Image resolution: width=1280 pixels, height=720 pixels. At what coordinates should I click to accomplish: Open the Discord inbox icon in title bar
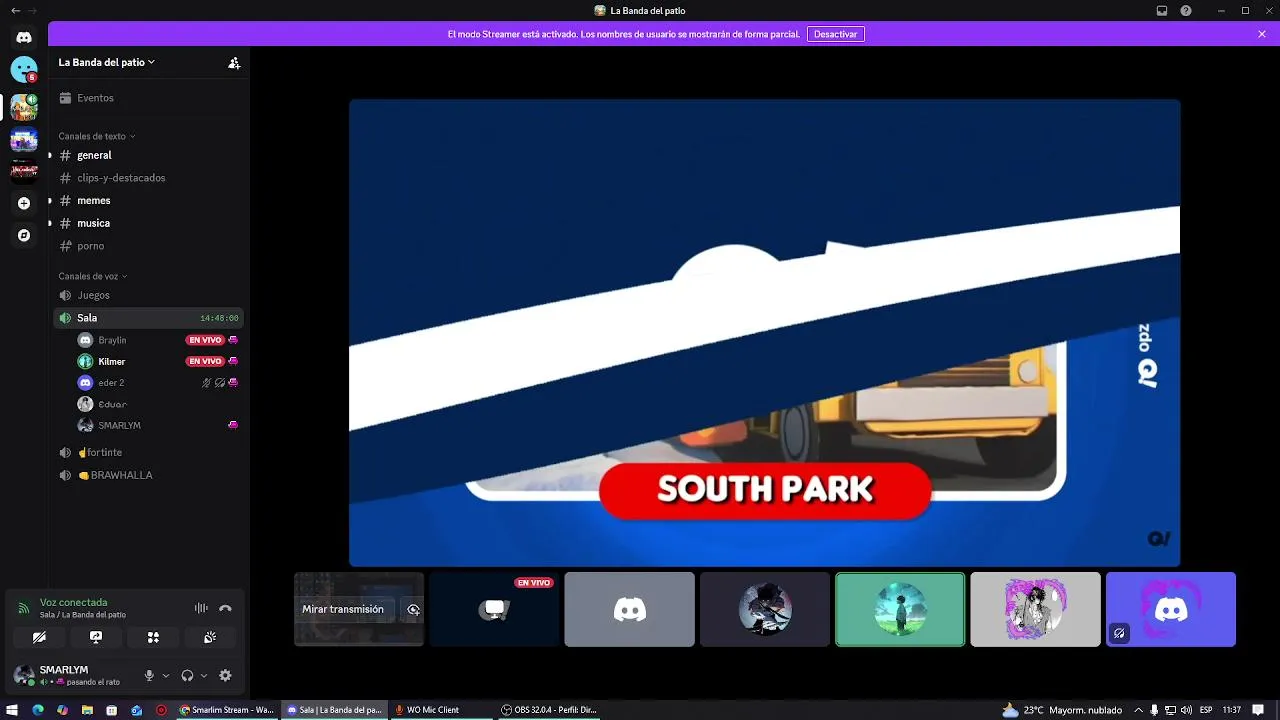click(1162, 11)
